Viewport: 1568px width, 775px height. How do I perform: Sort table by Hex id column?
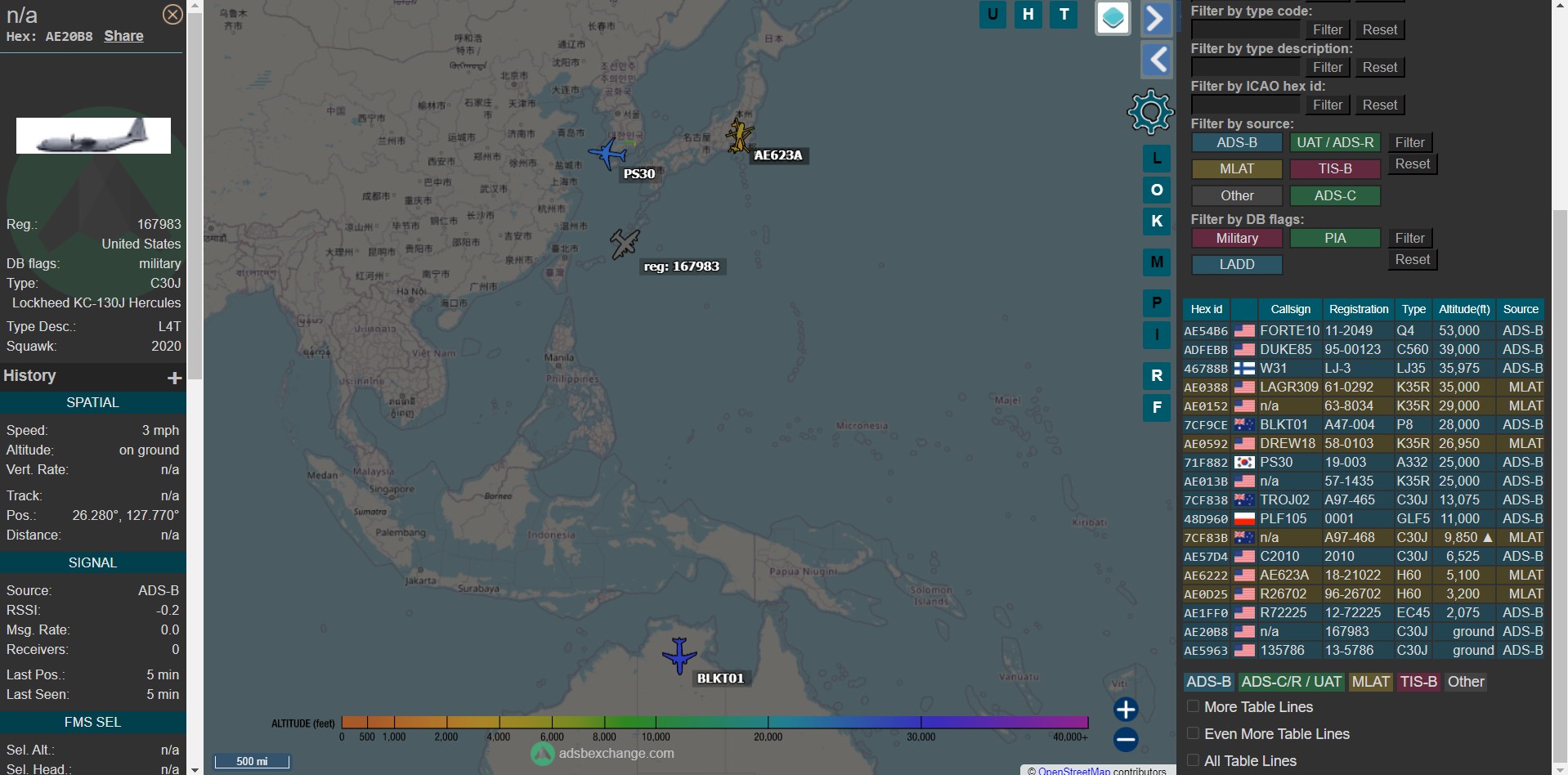point(1206,309)
